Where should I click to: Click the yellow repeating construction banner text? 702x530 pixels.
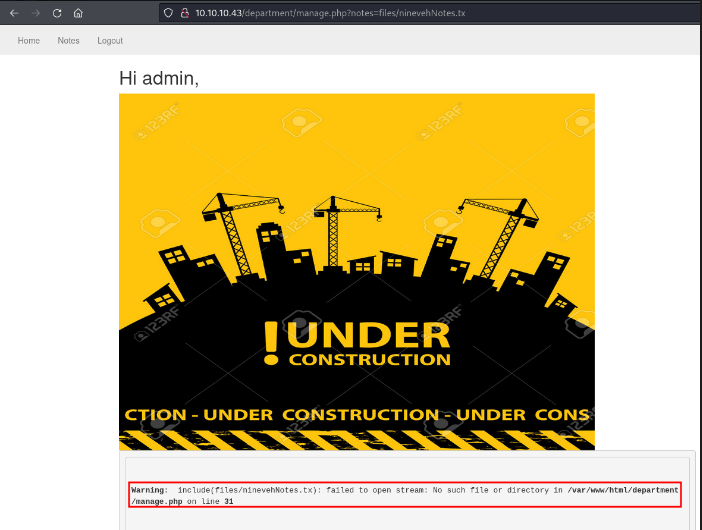(x=356, y=415)
